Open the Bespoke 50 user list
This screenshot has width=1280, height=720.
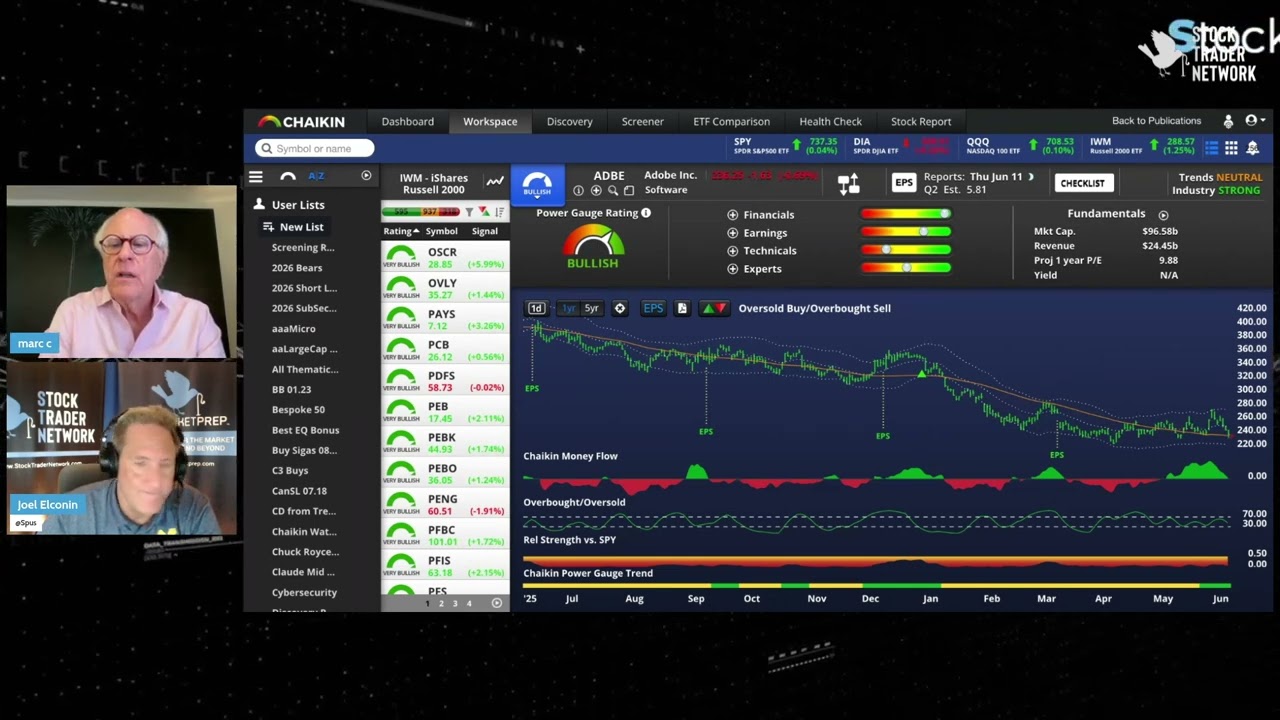298,410
